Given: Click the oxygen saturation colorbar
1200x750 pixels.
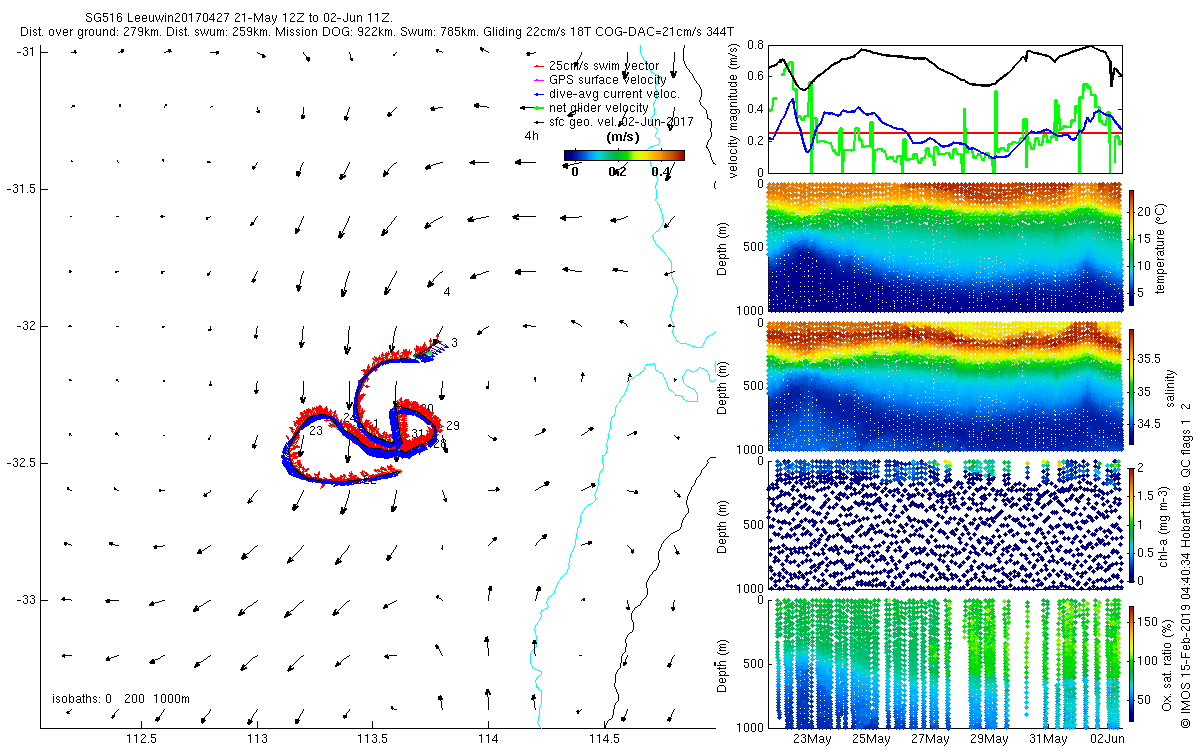Looking at the screenshot, I should click(x=1133, y=663).
